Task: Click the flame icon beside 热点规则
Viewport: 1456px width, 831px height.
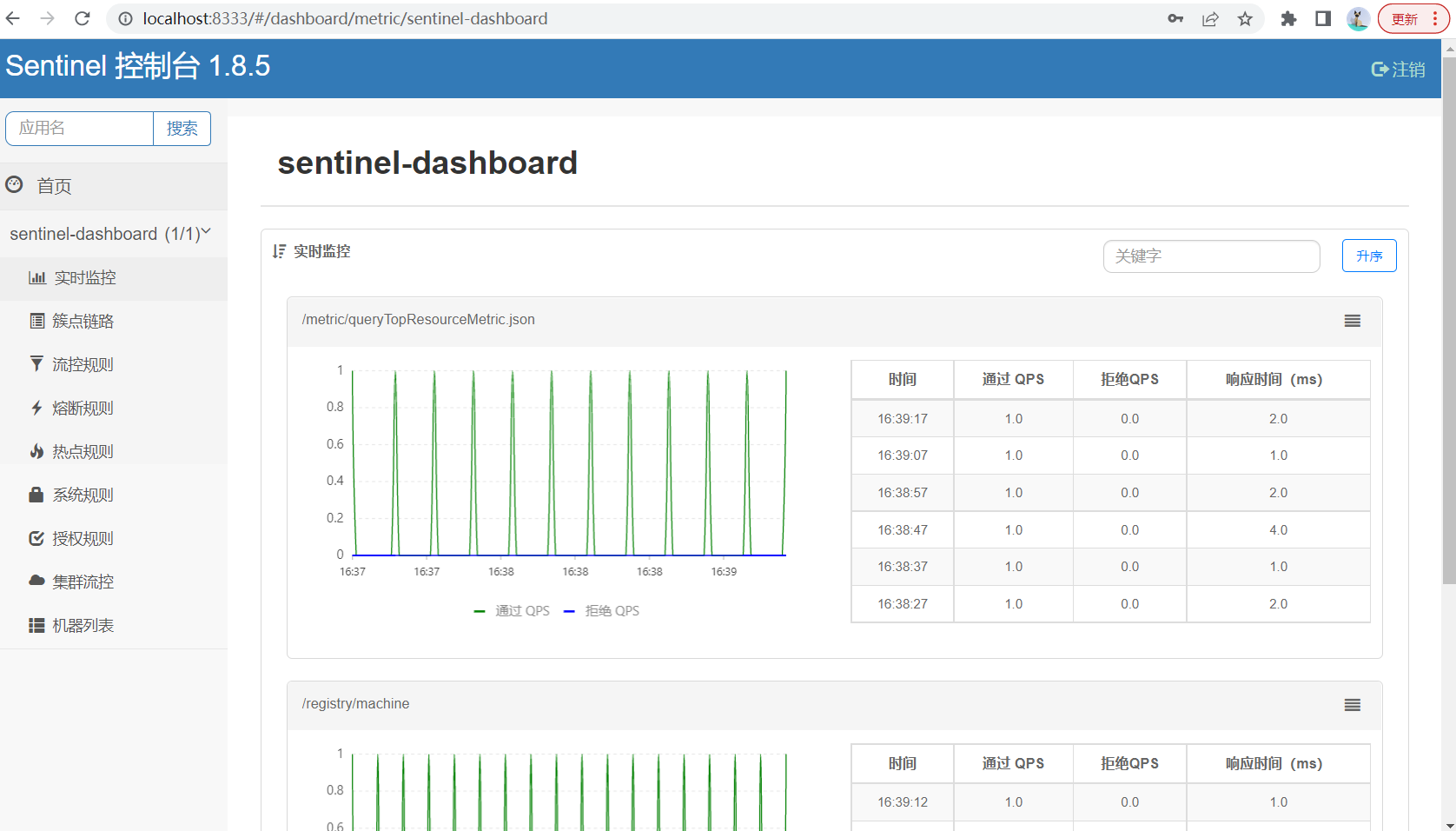Action: point(36,450)
